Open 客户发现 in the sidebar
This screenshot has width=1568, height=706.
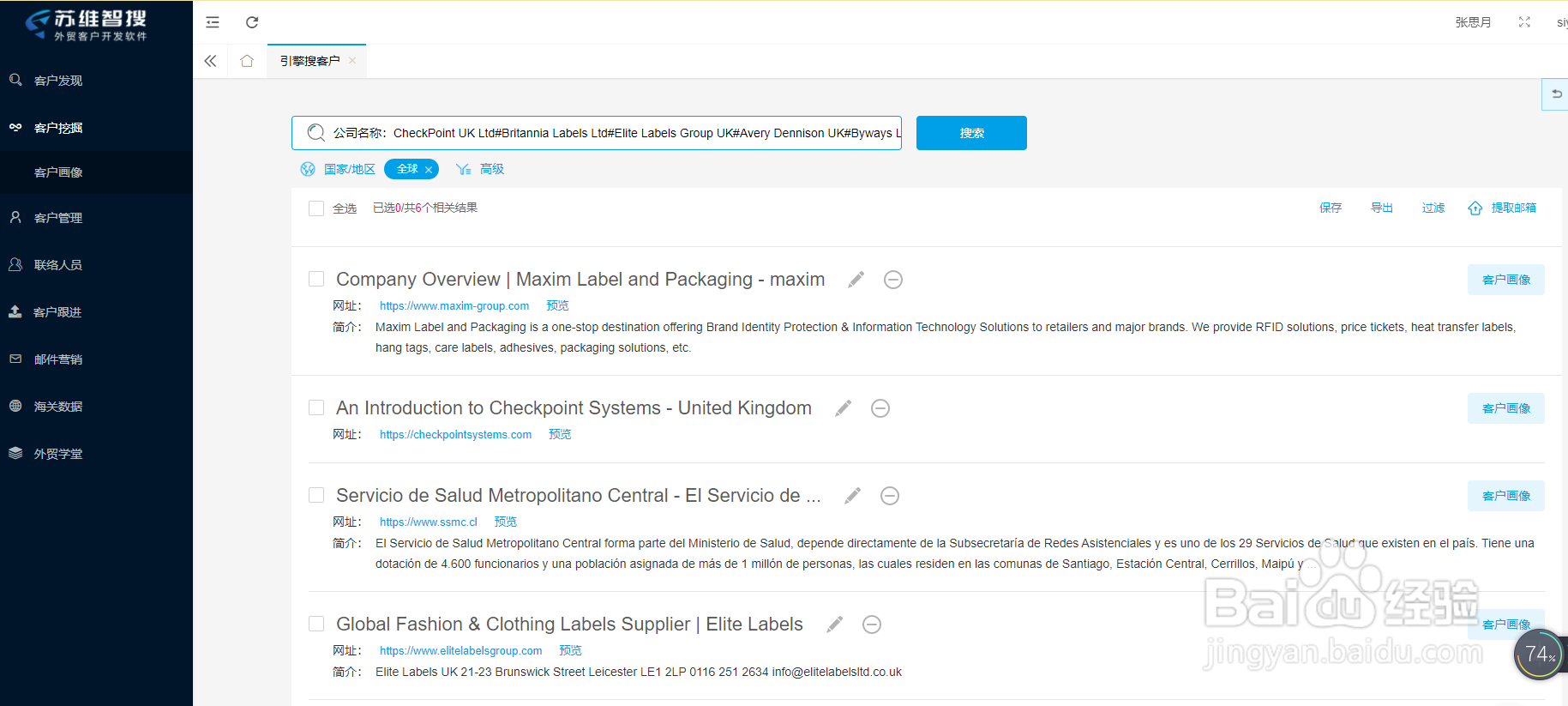96,81
